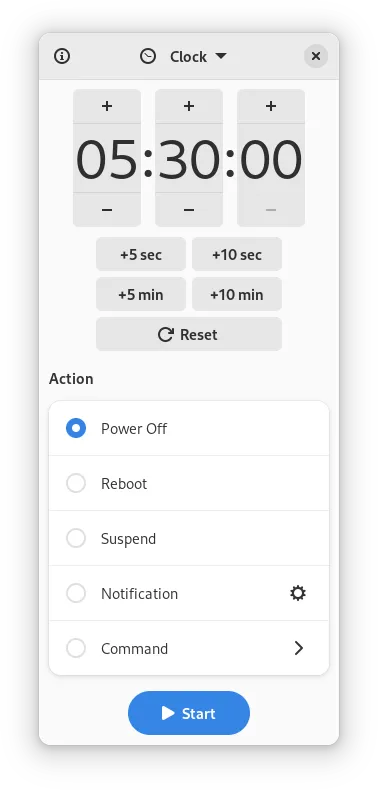Select the Suspend radio option
Viewport: 378px width, 790px height.
(x=76, y=538)
